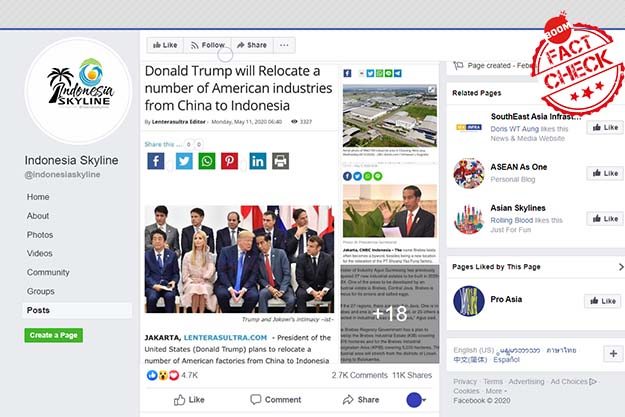Open the Ad Choices footer link
Screen dimensions: 625x417
(574, 382)
